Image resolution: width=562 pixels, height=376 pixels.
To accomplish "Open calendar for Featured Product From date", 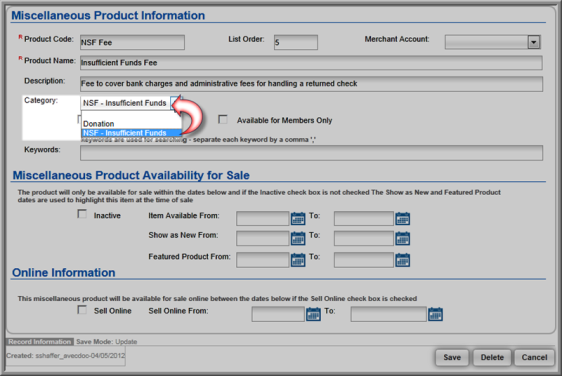I will point(298,260).
